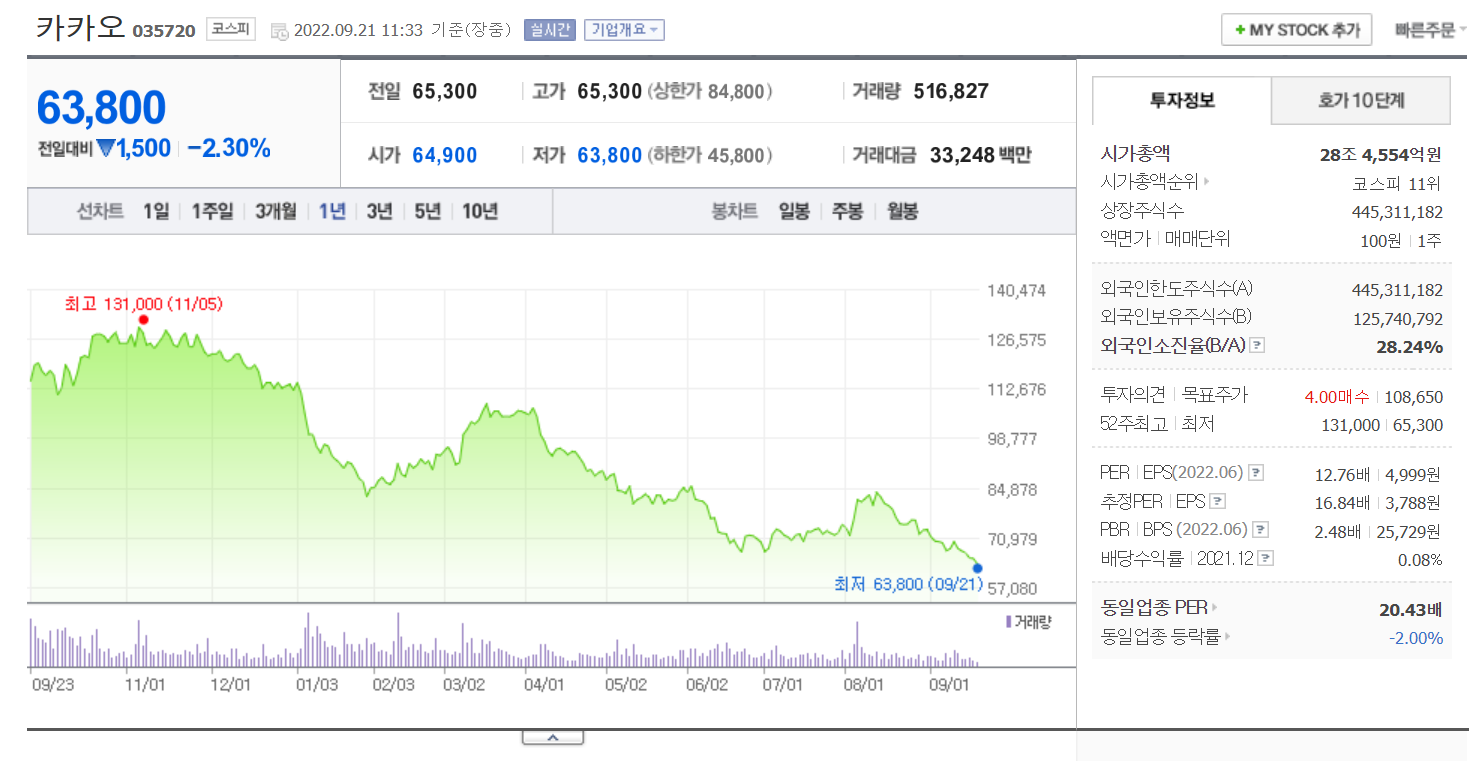
Task: Click the 4.00매수 investment opinion
Action: [x=1337, y=396]
